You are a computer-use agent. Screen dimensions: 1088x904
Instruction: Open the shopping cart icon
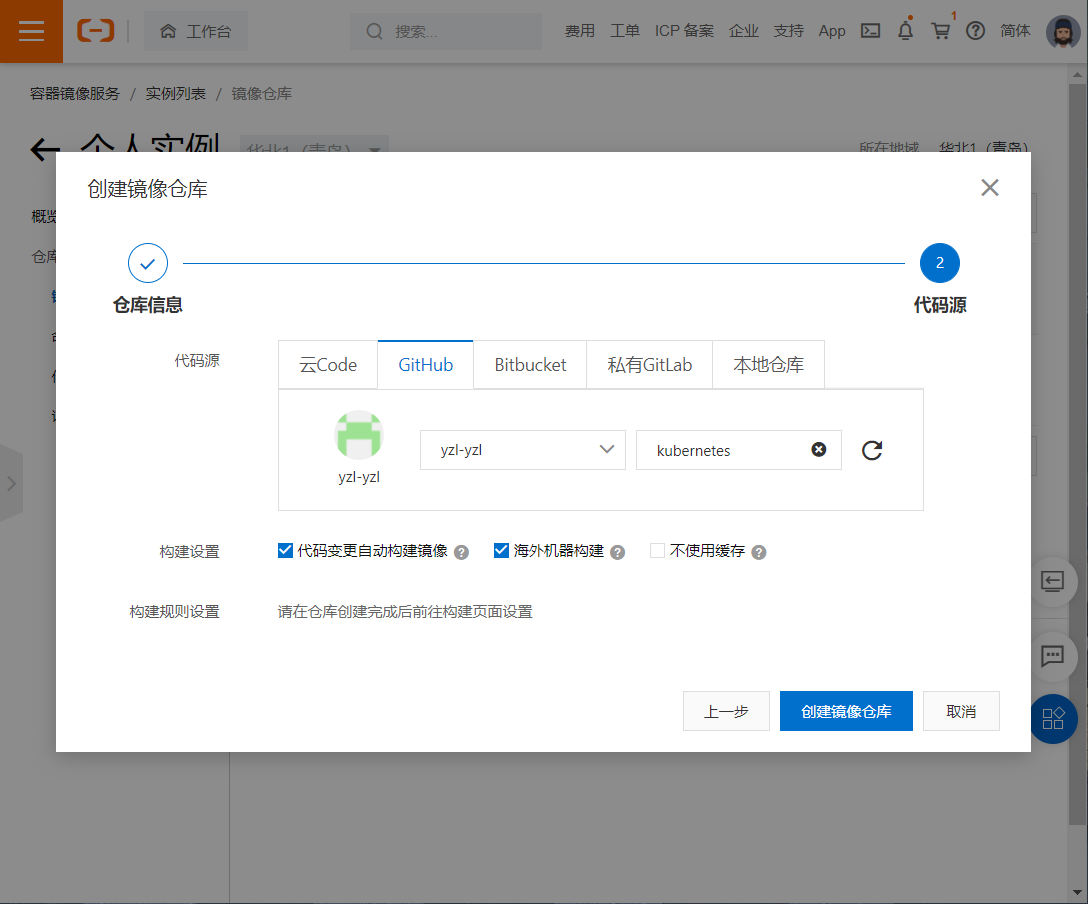940,31
